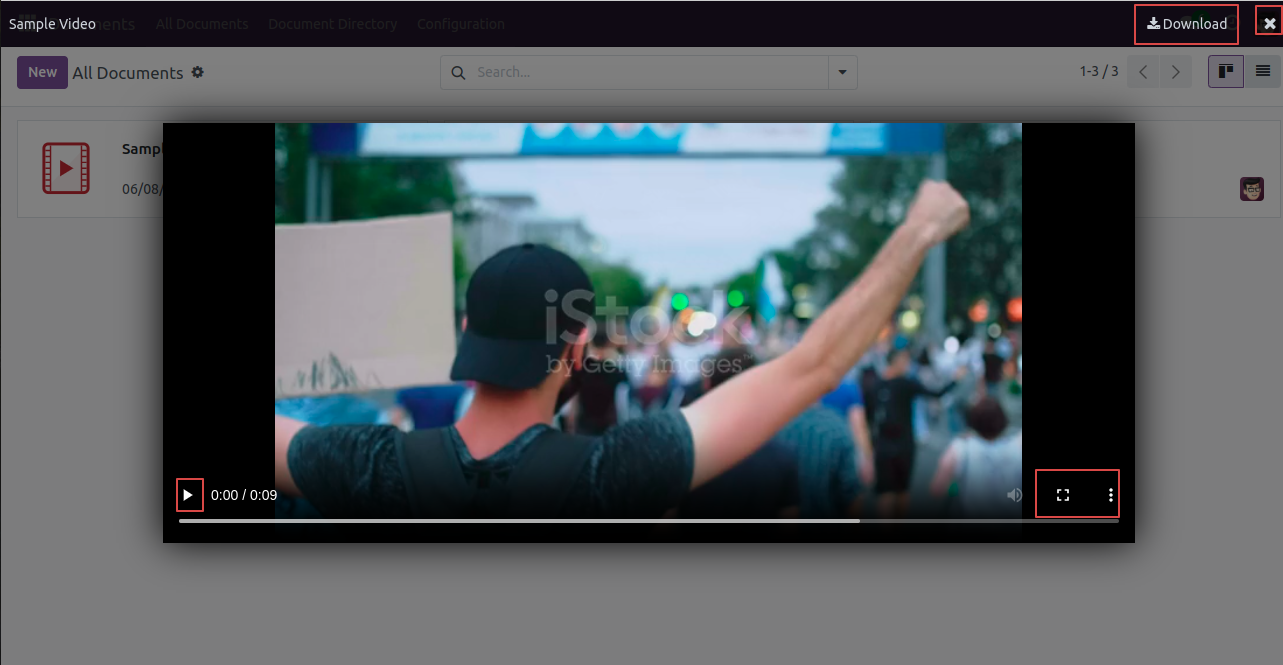The height and width of the screenshot is (665, 1283).
Task: Mute the video with speaker icon
Action: coord(1015,495)
